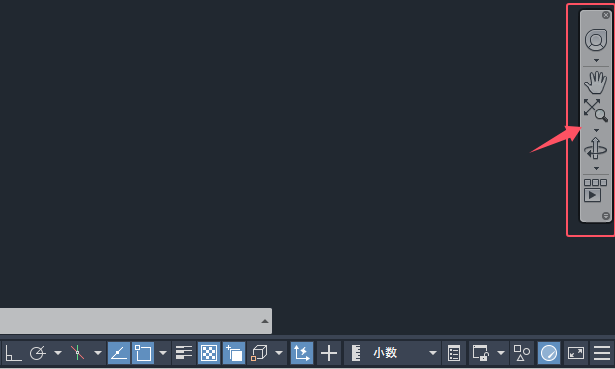The height and width of the screenshot is (369, 615).
Task: Activate the Orbit tool
Action: [x=595, y=148]
